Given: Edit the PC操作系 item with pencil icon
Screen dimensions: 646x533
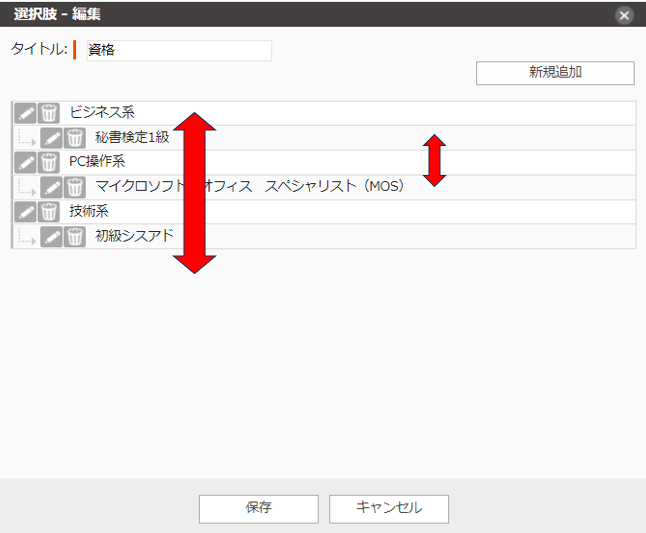Looking at the screenshot, I should [x=25, y=163].
